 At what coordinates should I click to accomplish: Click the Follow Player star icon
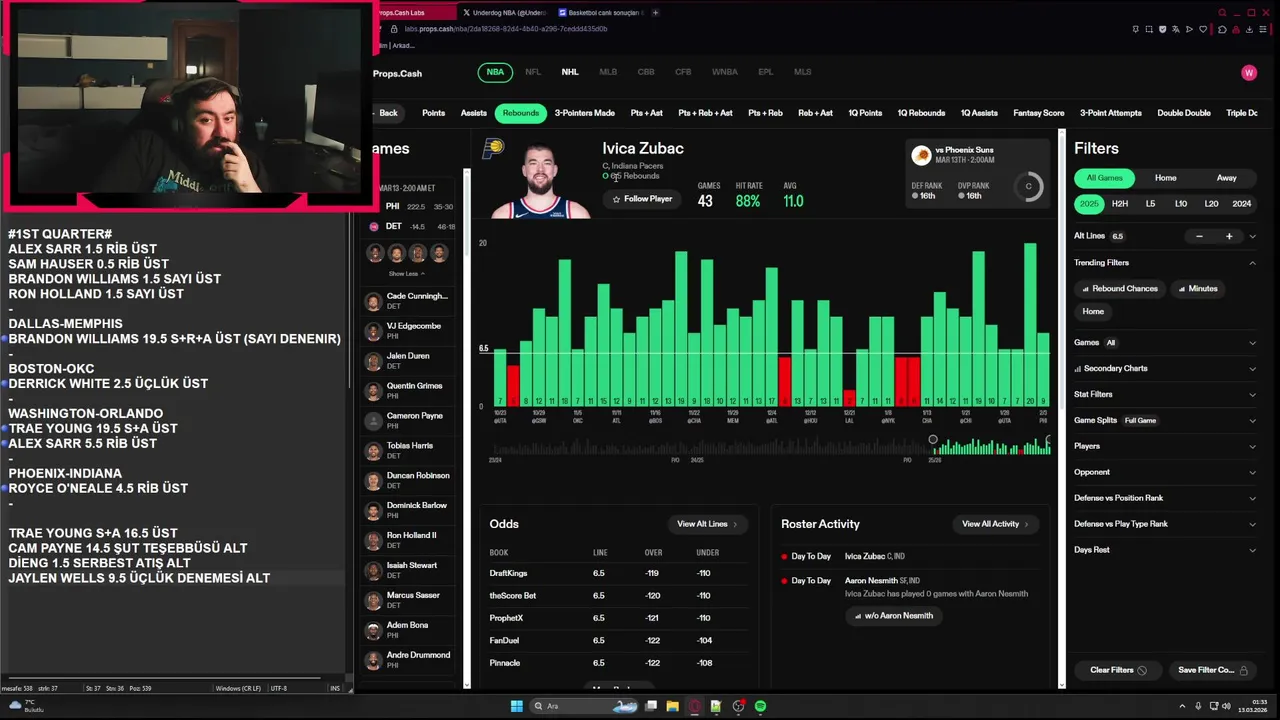(x=616, y=199)
